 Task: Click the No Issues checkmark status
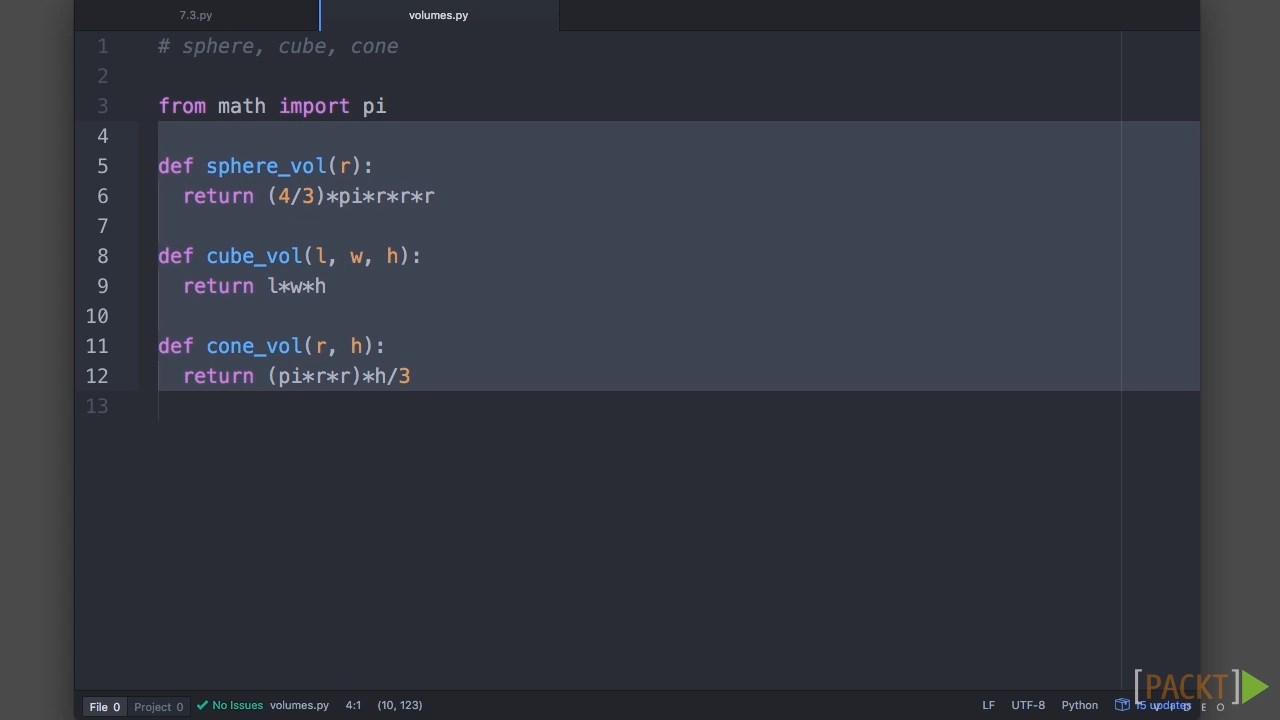230,705
